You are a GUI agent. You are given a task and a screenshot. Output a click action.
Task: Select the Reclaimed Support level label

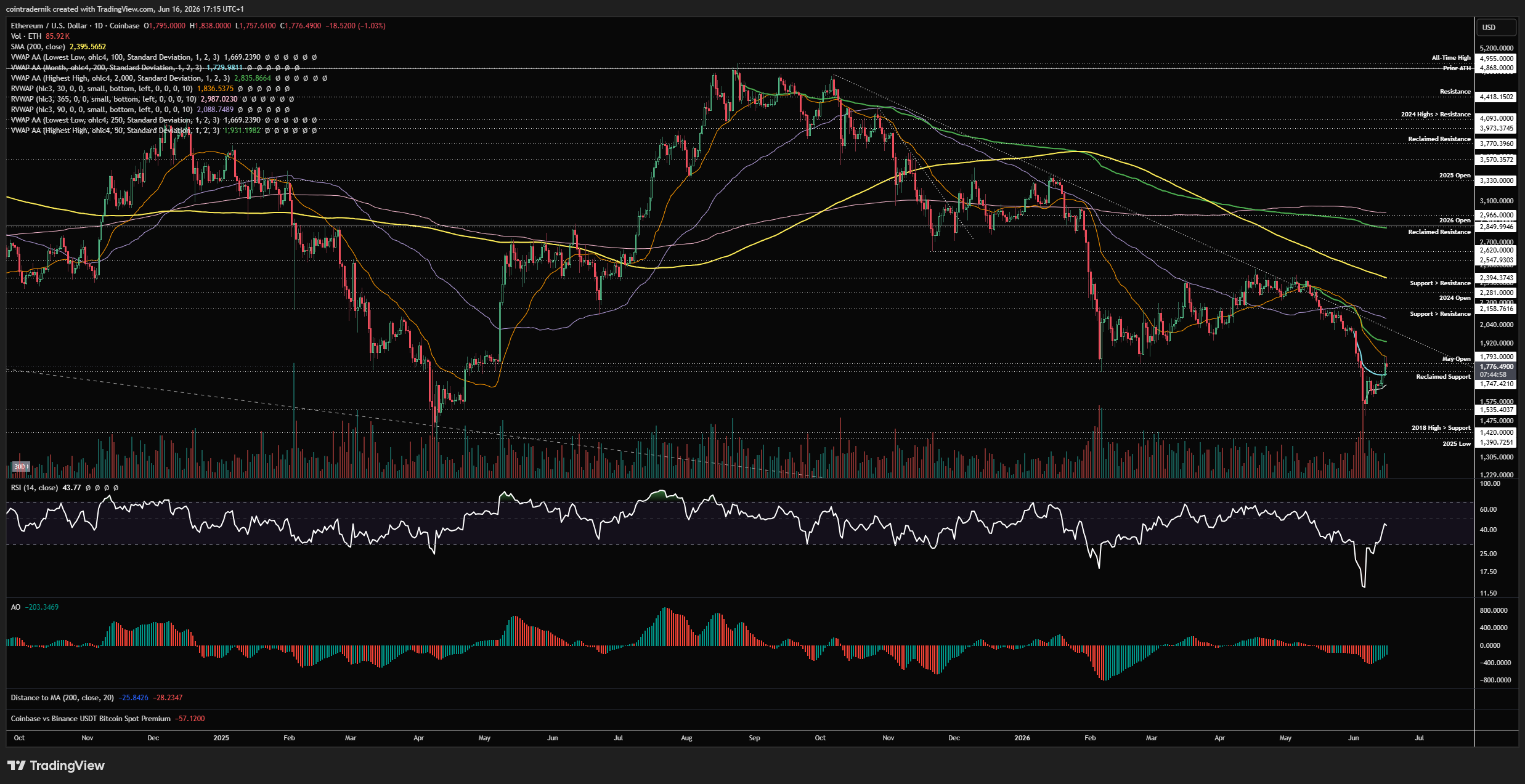[1443, 377]
